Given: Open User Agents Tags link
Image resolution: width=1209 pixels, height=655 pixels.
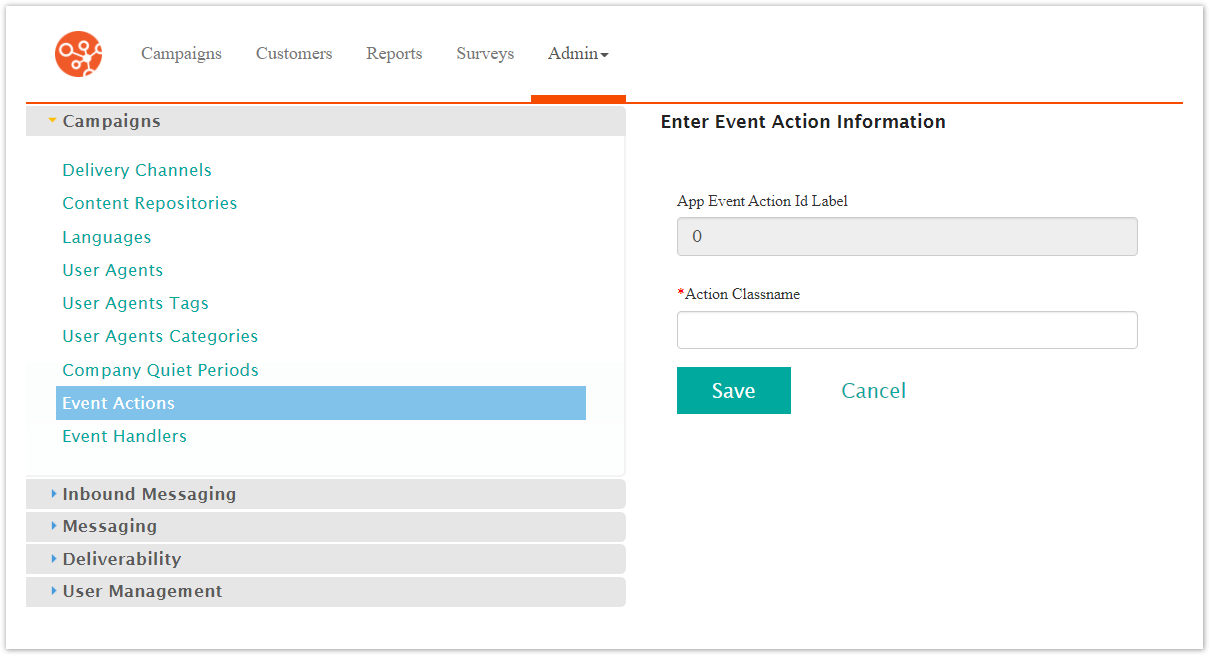Looking at the screenshot, I should (x=136, y=303).
